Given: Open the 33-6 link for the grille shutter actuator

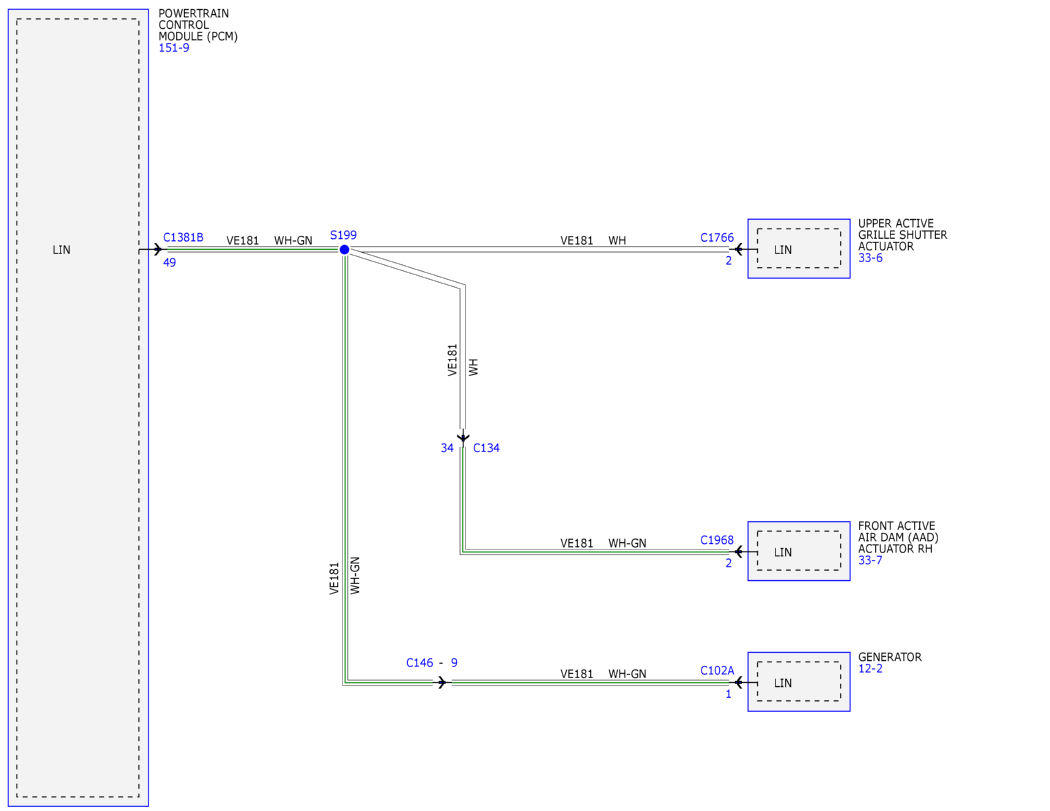Looking at the screenshot, I should tap(871, 258).
